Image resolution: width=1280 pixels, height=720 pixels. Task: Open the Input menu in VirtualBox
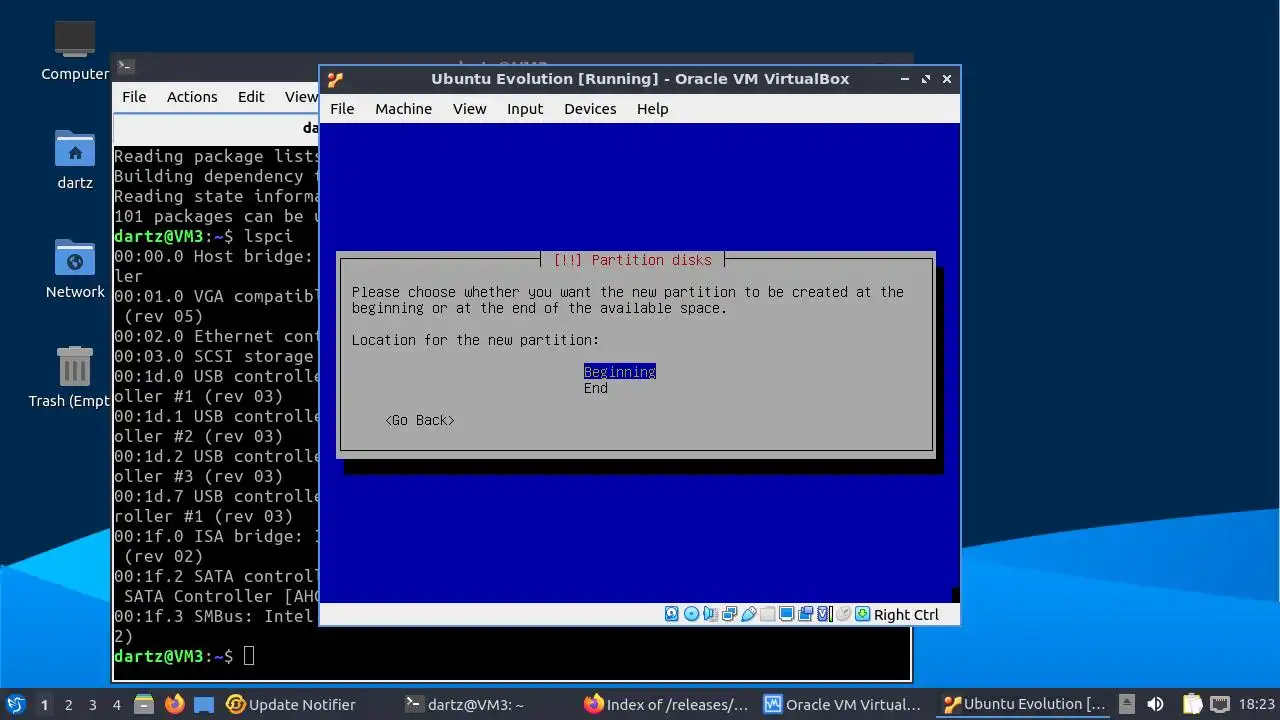pyautogui.click(x=525, y=109)
